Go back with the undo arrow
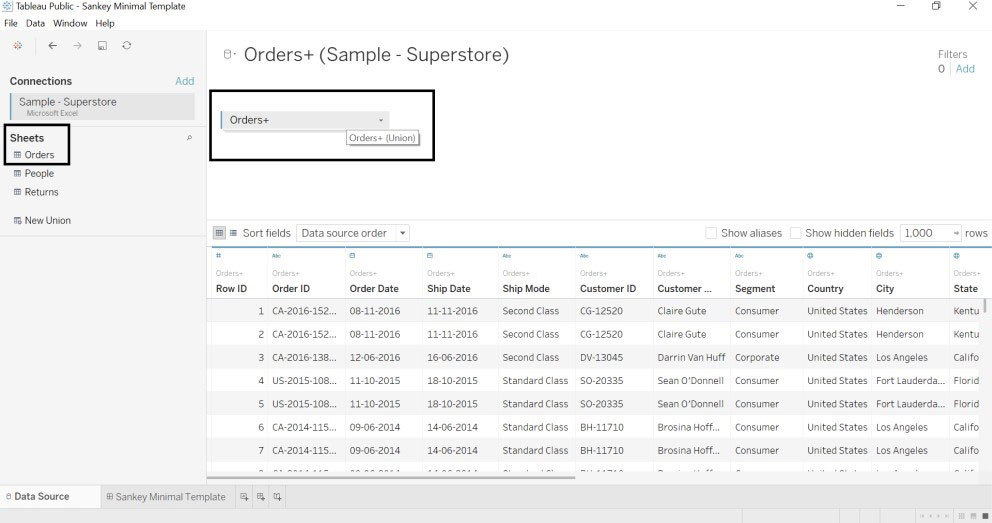Image resolution: width=992 pixels, height=523 pixels. coord(53,46)
